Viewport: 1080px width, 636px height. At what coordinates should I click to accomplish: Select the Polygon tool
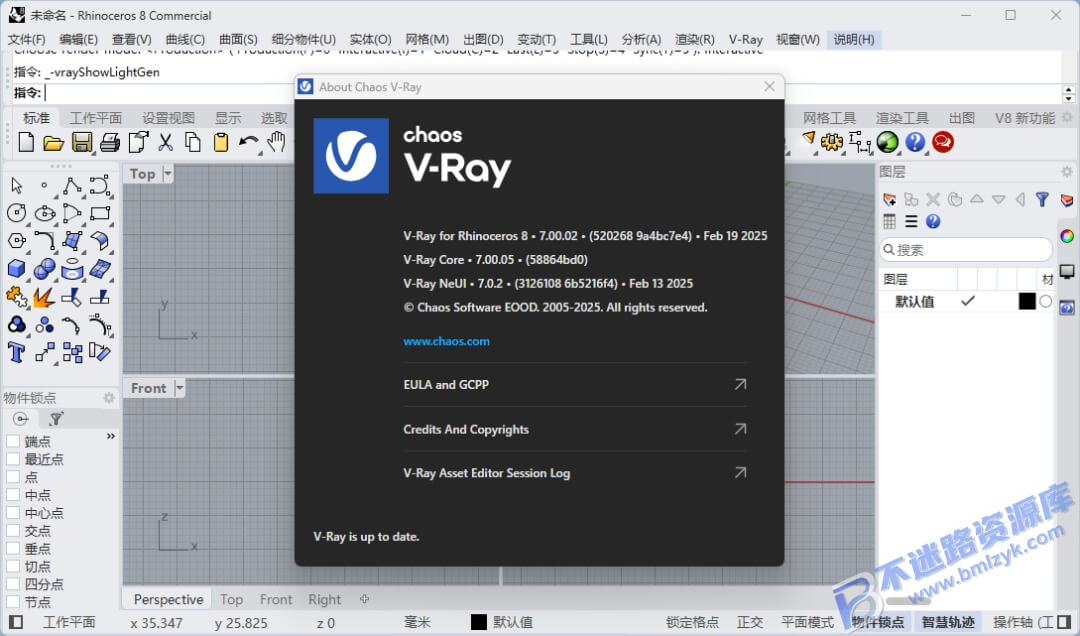coord(17,241)
